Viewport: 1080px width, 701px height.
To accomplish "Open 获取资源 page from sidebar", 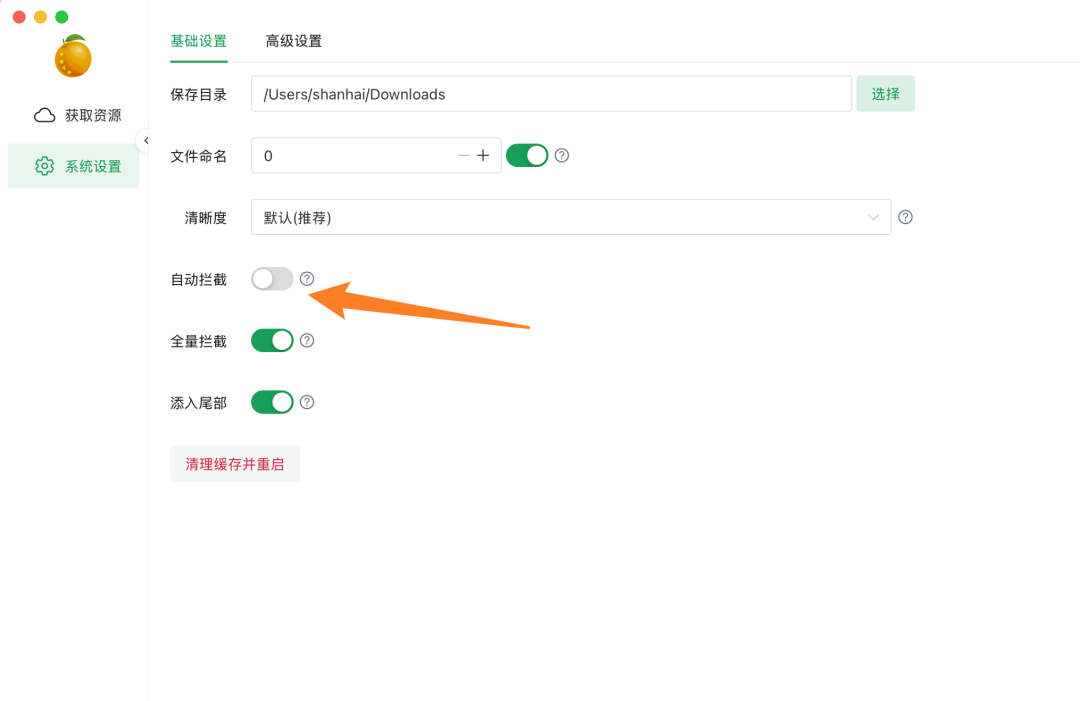I will (78, 115).
